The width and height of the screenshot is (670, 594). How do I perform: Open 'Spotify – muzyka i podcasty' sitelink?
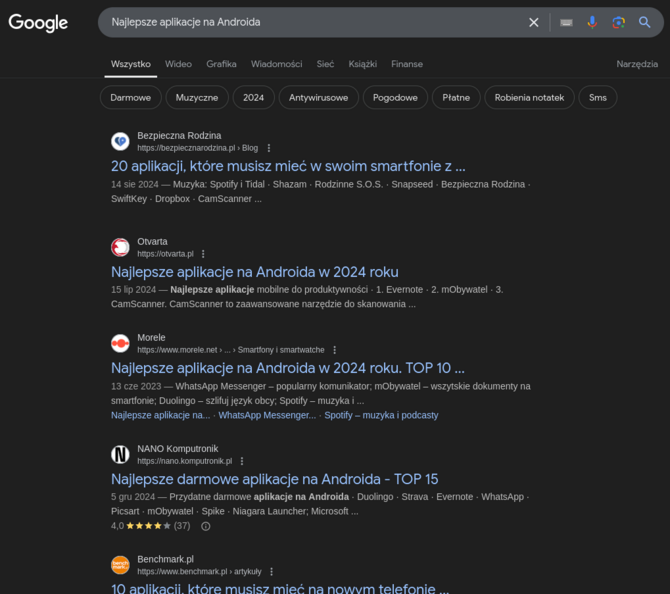pyautogui.click(x=381, y=415)
